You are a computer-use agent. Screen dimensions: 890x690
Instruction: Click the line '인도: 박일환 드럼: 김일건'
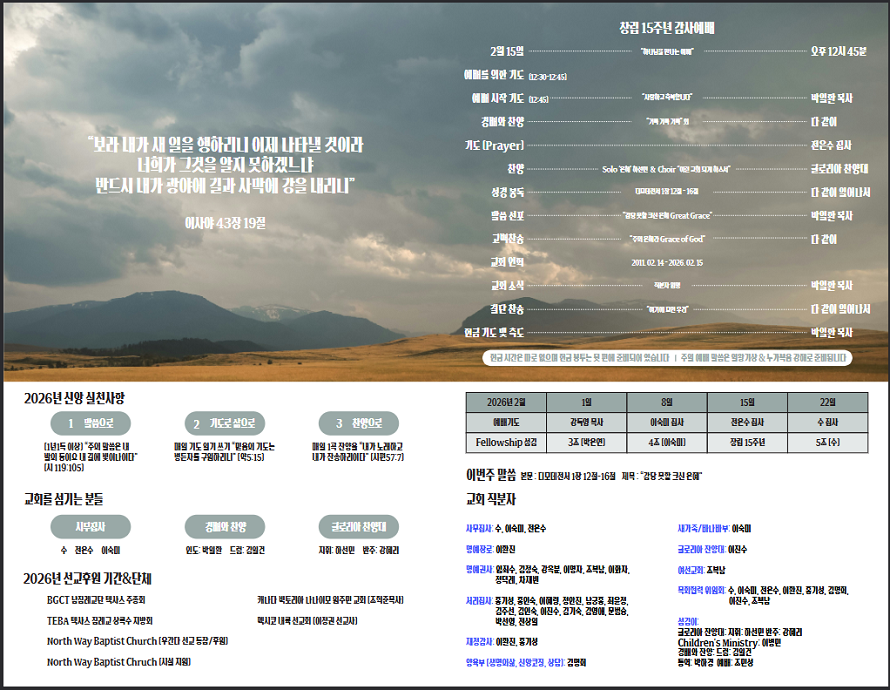(225, 550)
